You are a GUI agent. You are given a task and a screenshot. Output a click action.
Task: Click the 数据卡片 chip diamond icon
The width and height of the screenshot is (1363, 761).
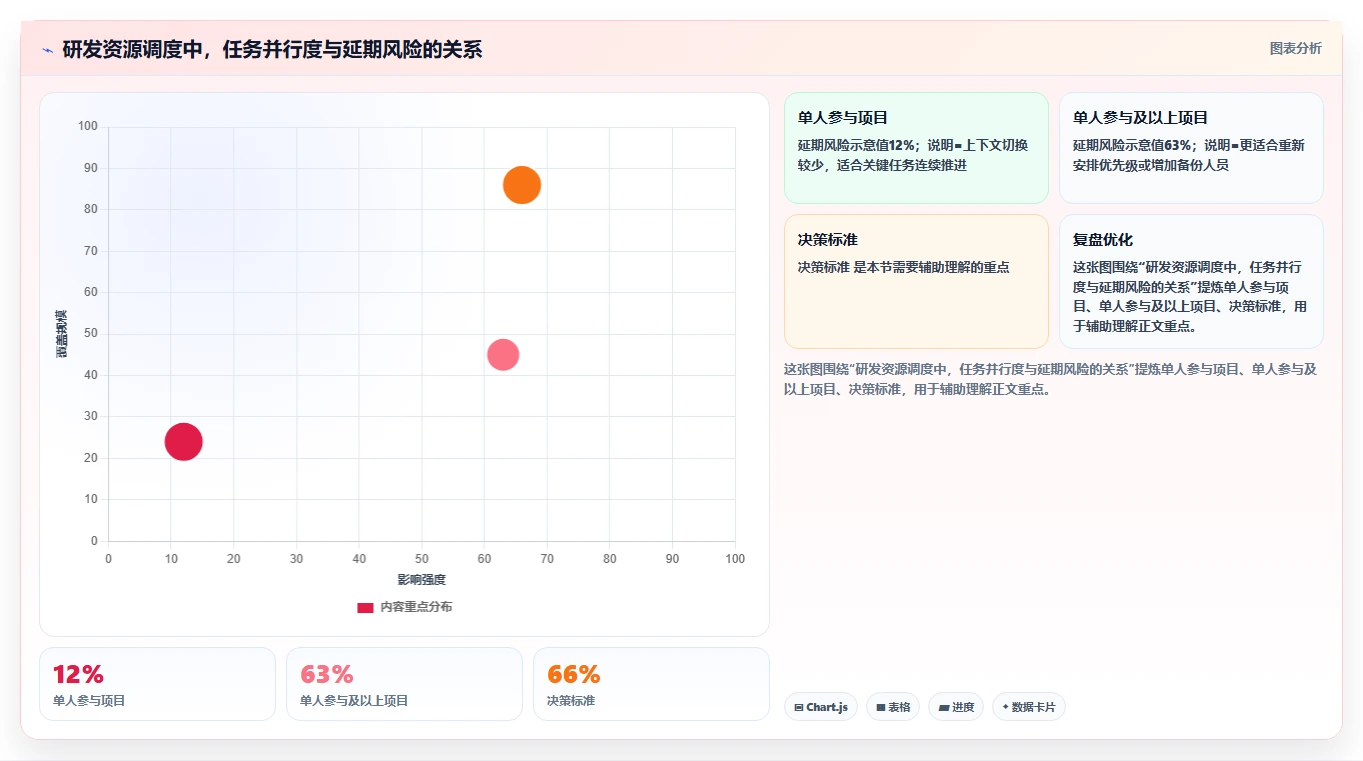coord(1005,707)
